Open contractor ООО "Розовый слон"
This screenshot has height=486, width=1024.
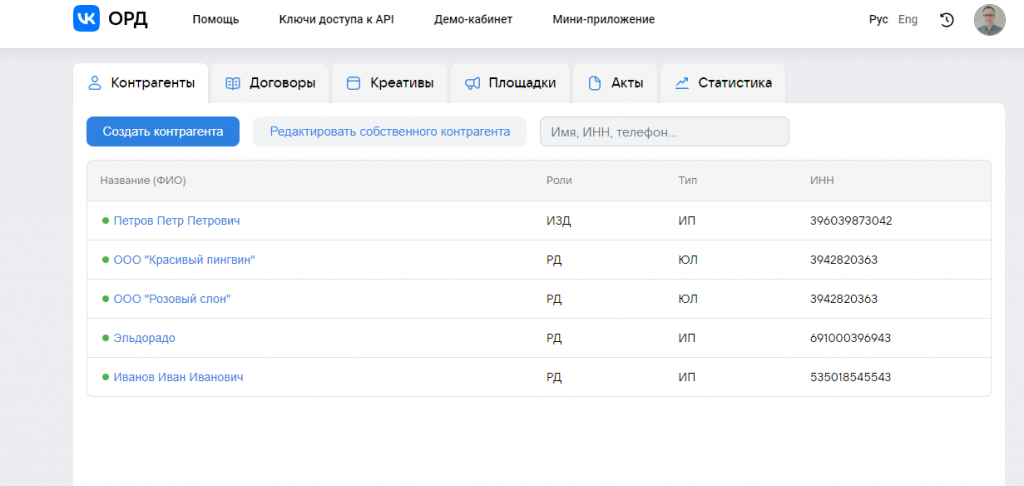pos(172,299)
